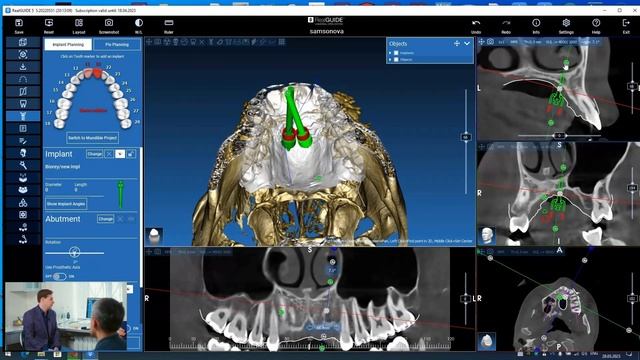Switch to the Pin Planning tab
The height and width of the screenshot is (360, 640).
(117, 44)
